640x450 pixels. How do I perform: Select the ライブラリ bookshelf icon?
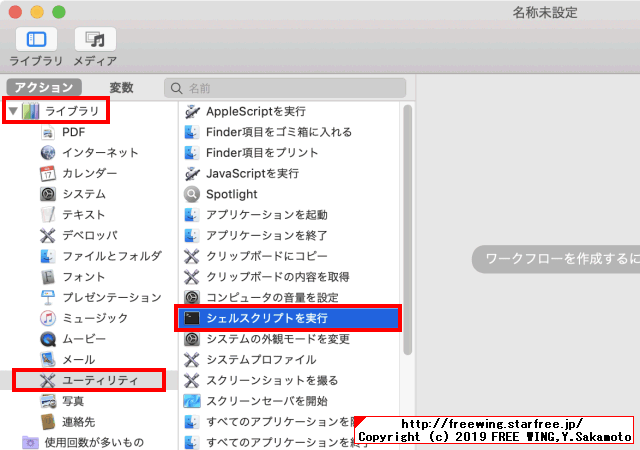(31, 111)
